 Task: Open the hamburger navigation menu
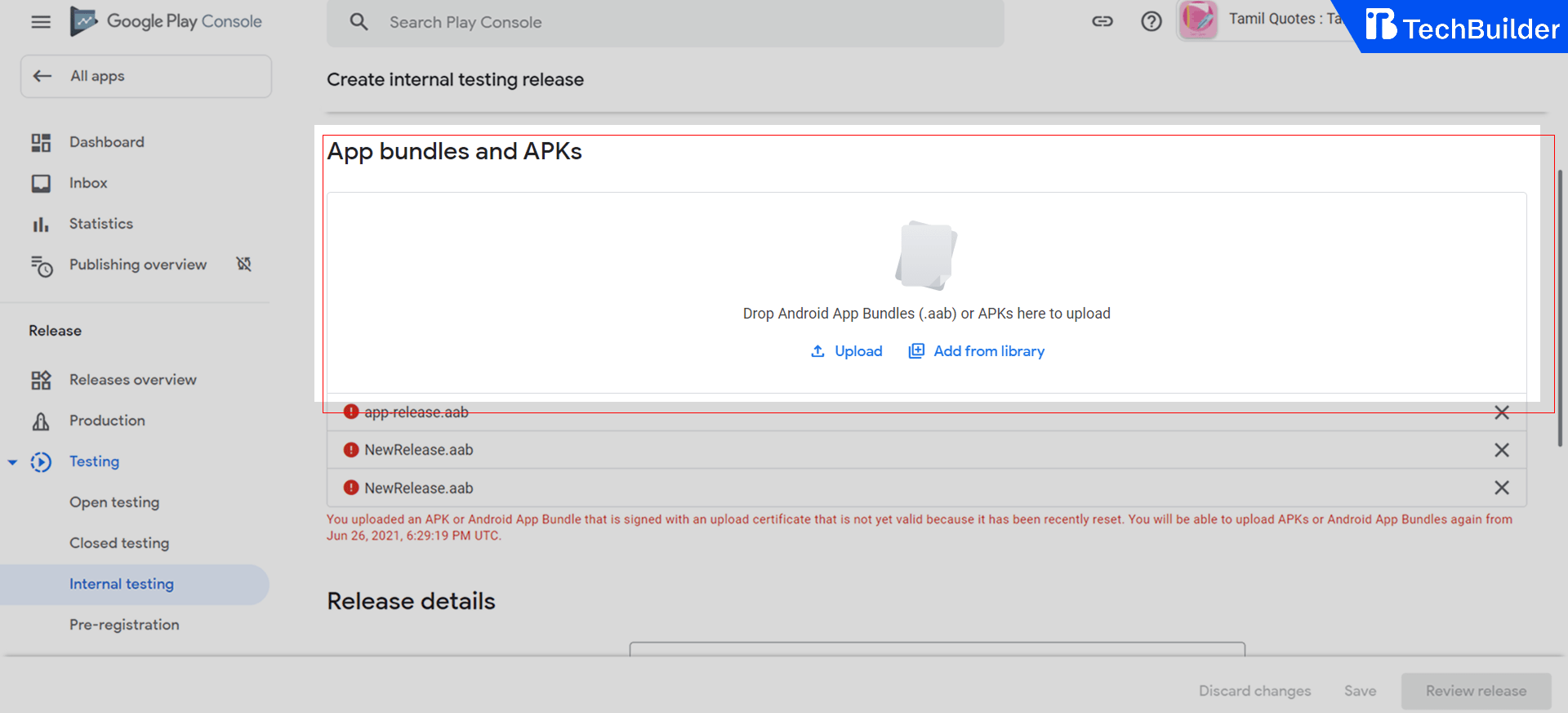[40, 22]
